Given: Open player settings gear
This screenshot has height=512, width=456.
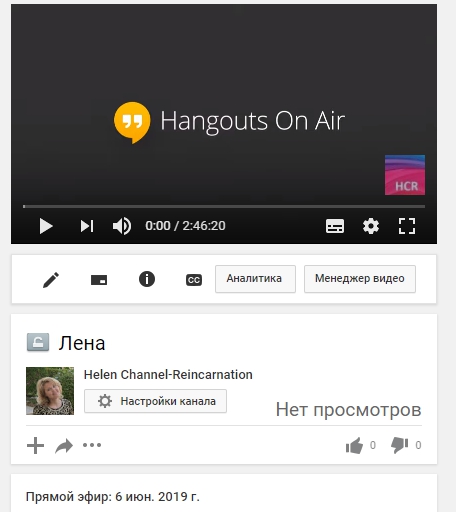Looking at the screenshot, I should point(371,226).
